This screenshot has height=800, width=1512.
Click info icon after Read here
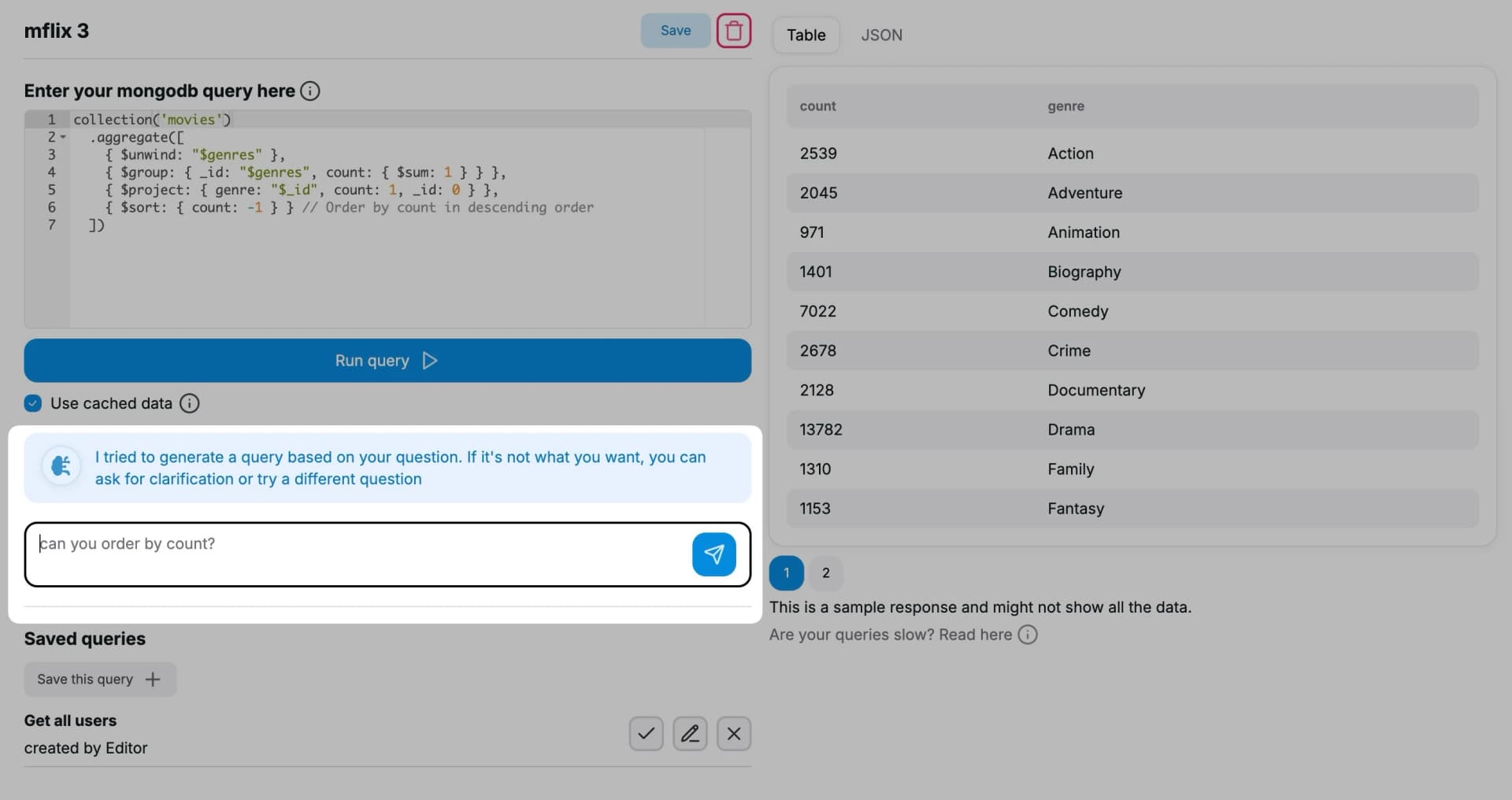click(x=1028, y=635)
